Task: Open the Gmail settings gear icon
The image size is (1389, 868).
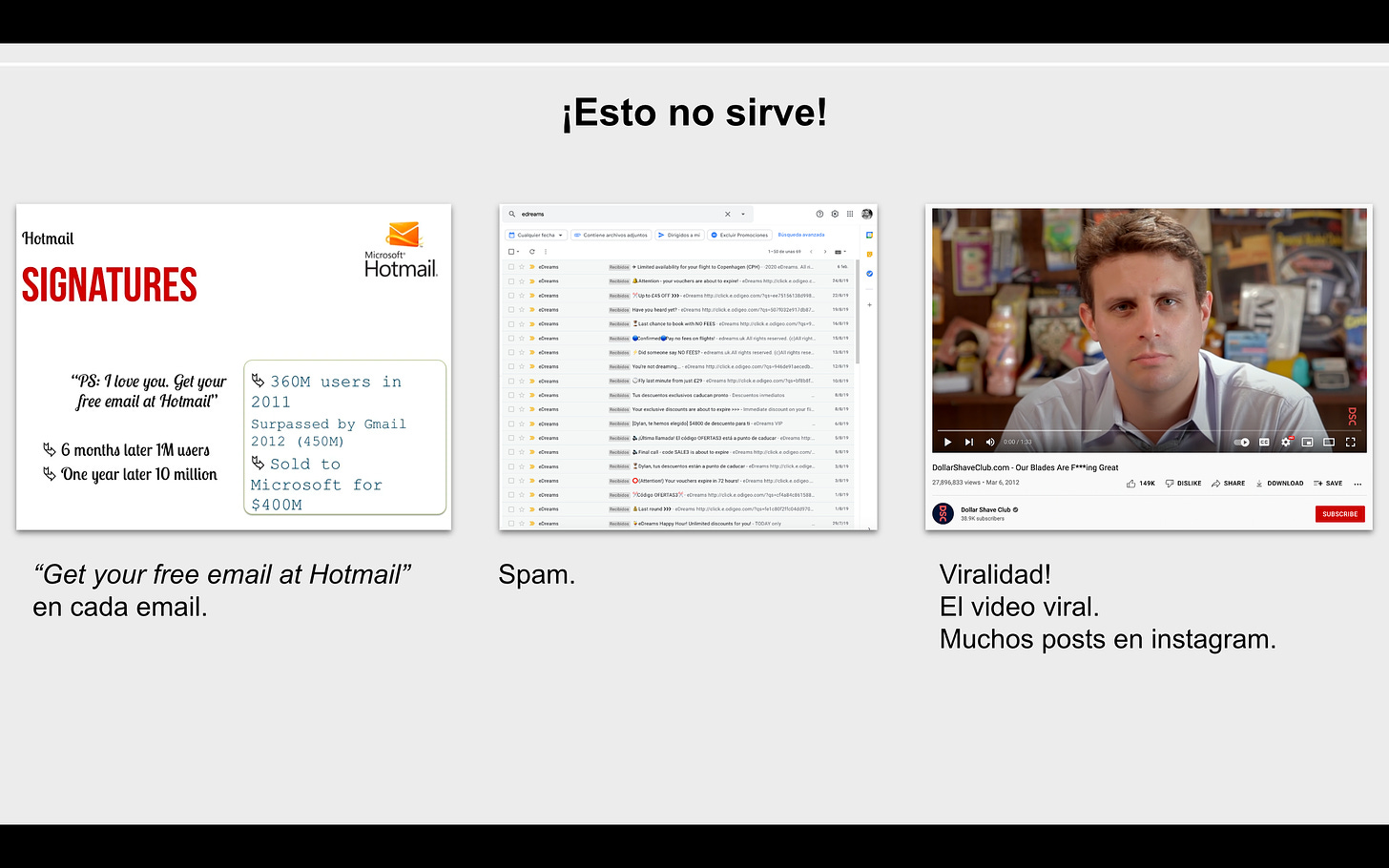Action: [835, 214]
